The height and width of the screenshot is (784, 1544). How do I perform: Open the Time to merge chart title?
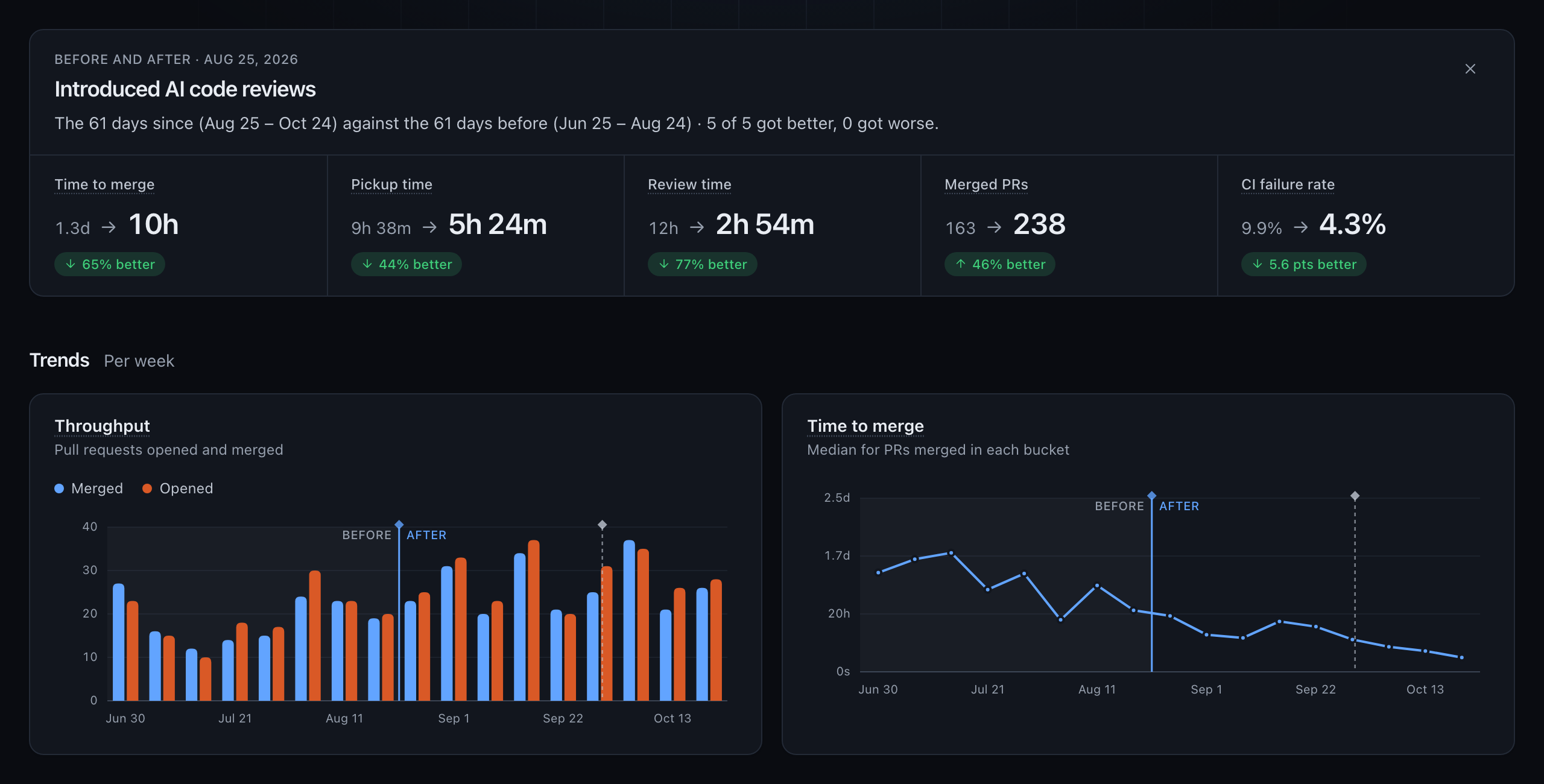click(x=865, y=426)
